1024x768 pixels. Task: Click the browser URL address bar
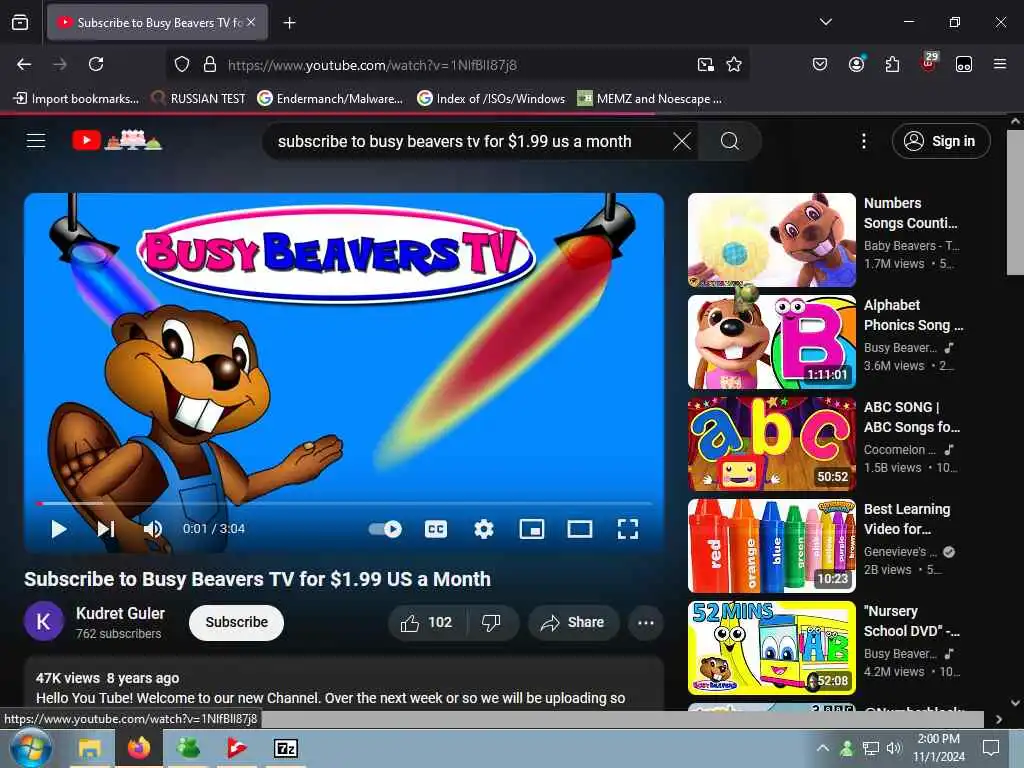coord(457,65)
